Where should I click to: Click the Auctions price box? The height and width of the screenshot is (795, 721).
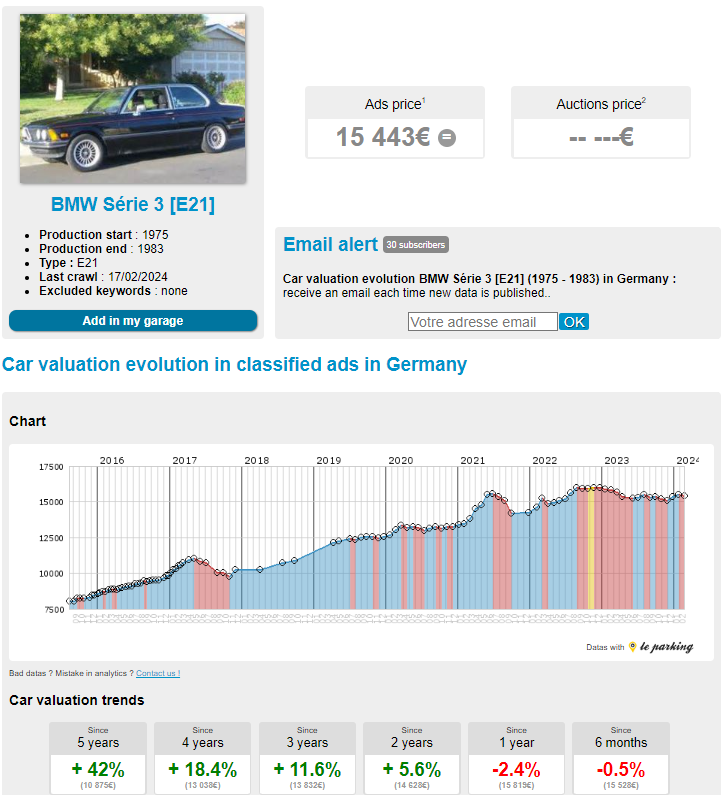[601, 122]
